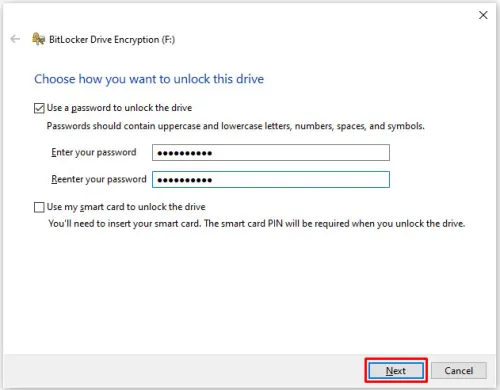Image resolution: width=500 pixels, height=390 pixels.
Task: Click the smart card PIN description text
Action: 257,223
